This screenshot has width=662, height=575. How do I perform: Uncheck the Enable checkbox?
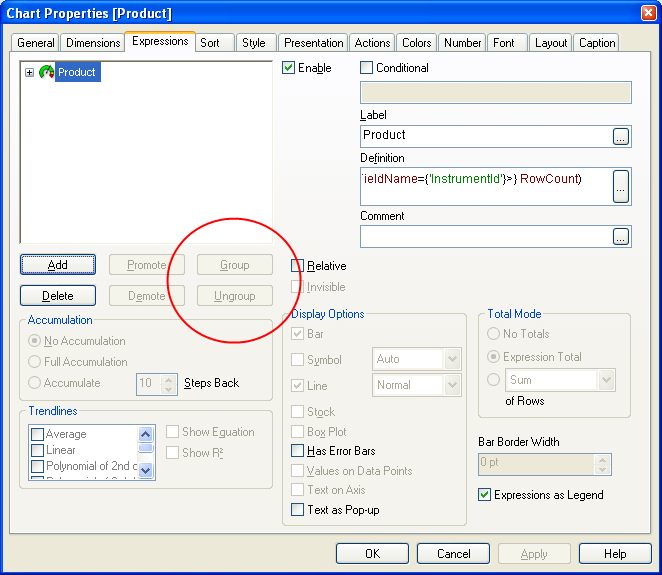click(x=288, y=68)
